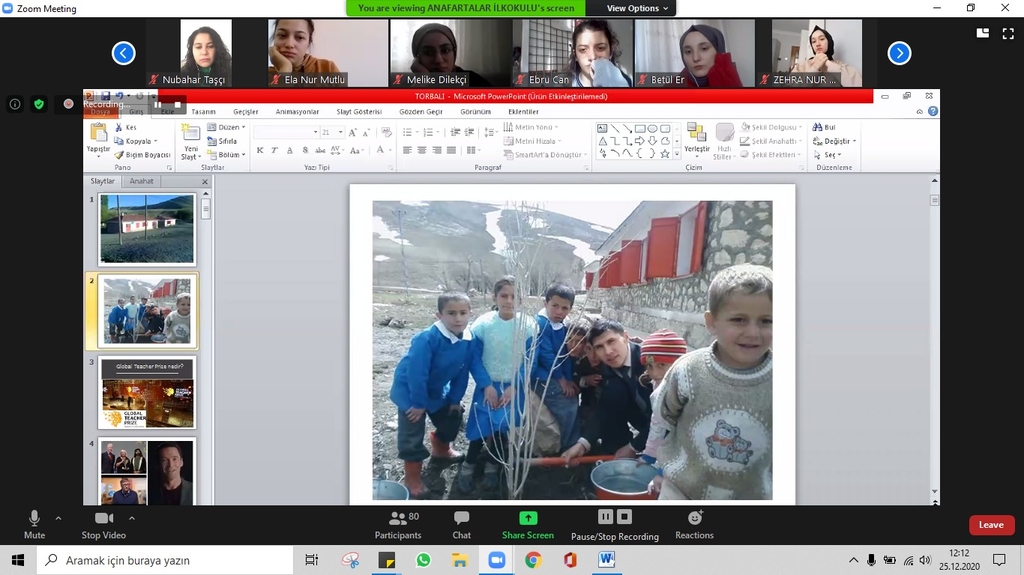Open WhatsApp from the taskbar
The height and width of the screenshot is (575, 1024).
point(423,560)
